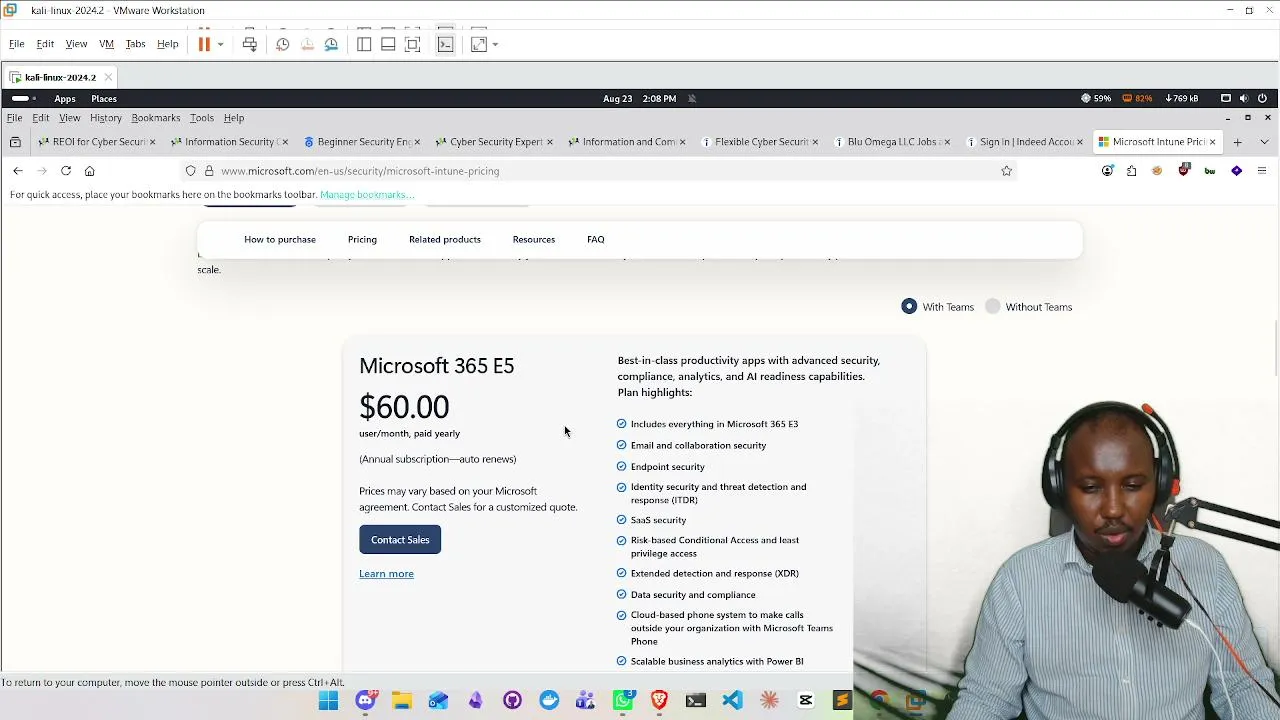Viewport: 1280px width, 720px height.
Task: Select the kali-linux-2024.2 VM tab
Action: pyautogui.click(x=60, y=77)
